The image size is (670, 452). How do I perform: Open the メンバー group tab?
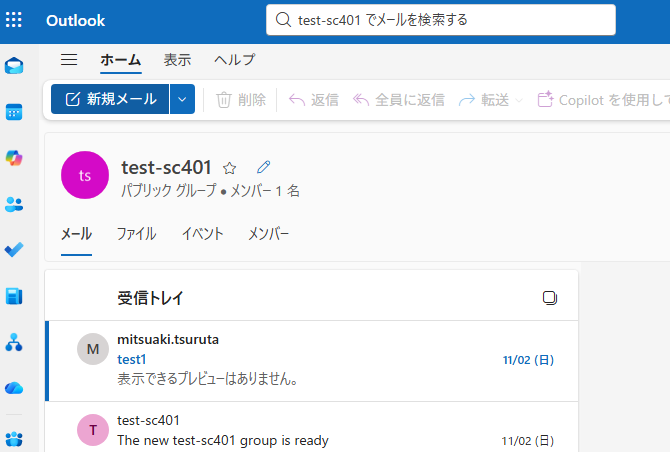pos(268,234)
